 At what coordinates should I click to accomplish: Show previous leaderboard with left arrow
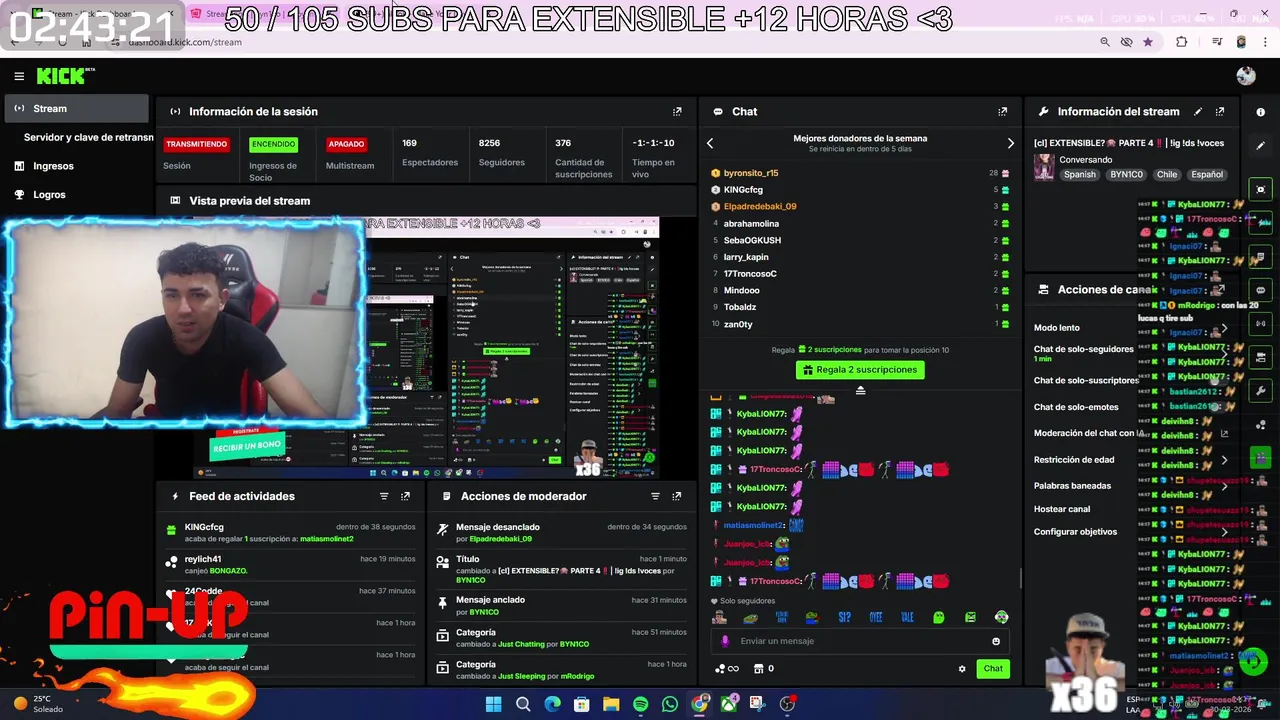click(710, 143)
